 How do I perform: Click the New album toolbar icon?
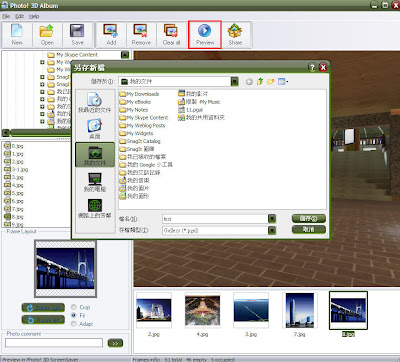[17, 31]
